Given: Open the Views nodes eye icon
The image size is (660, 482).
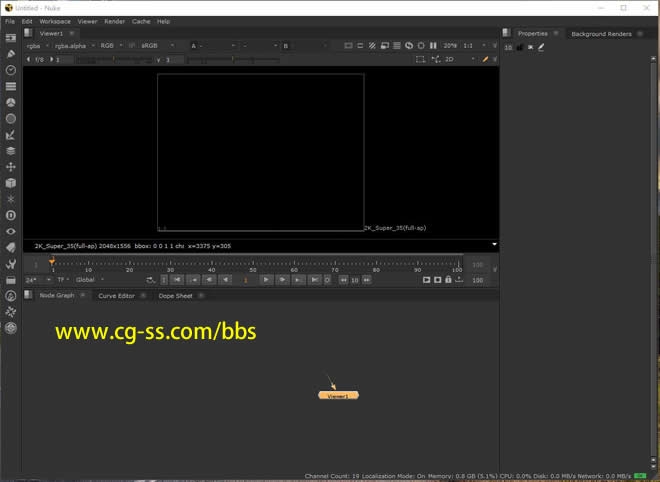Looking at the screenshot, I should (x=11, y=231).
